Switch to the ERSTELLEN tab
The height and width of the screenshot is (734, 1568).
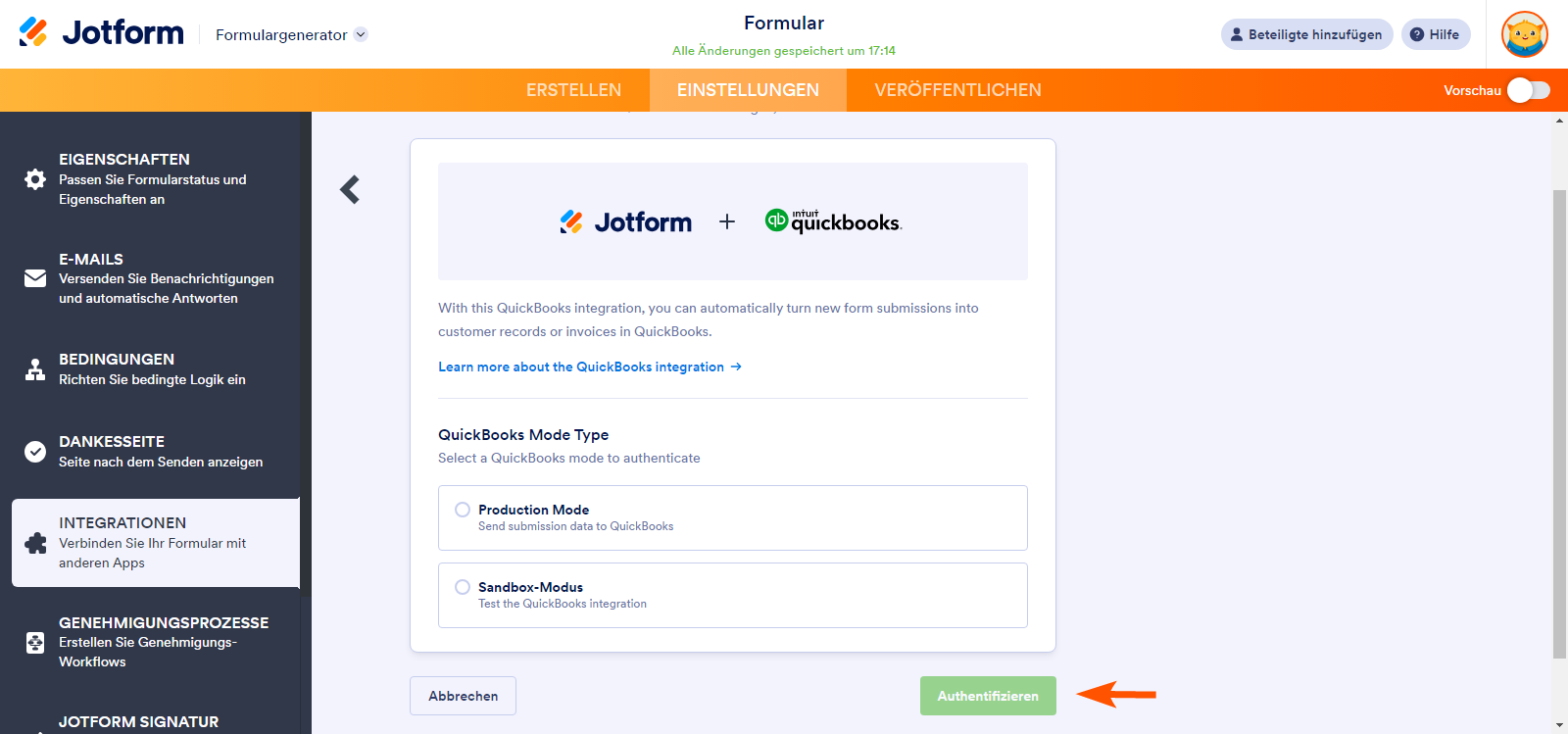click(573, 89)
